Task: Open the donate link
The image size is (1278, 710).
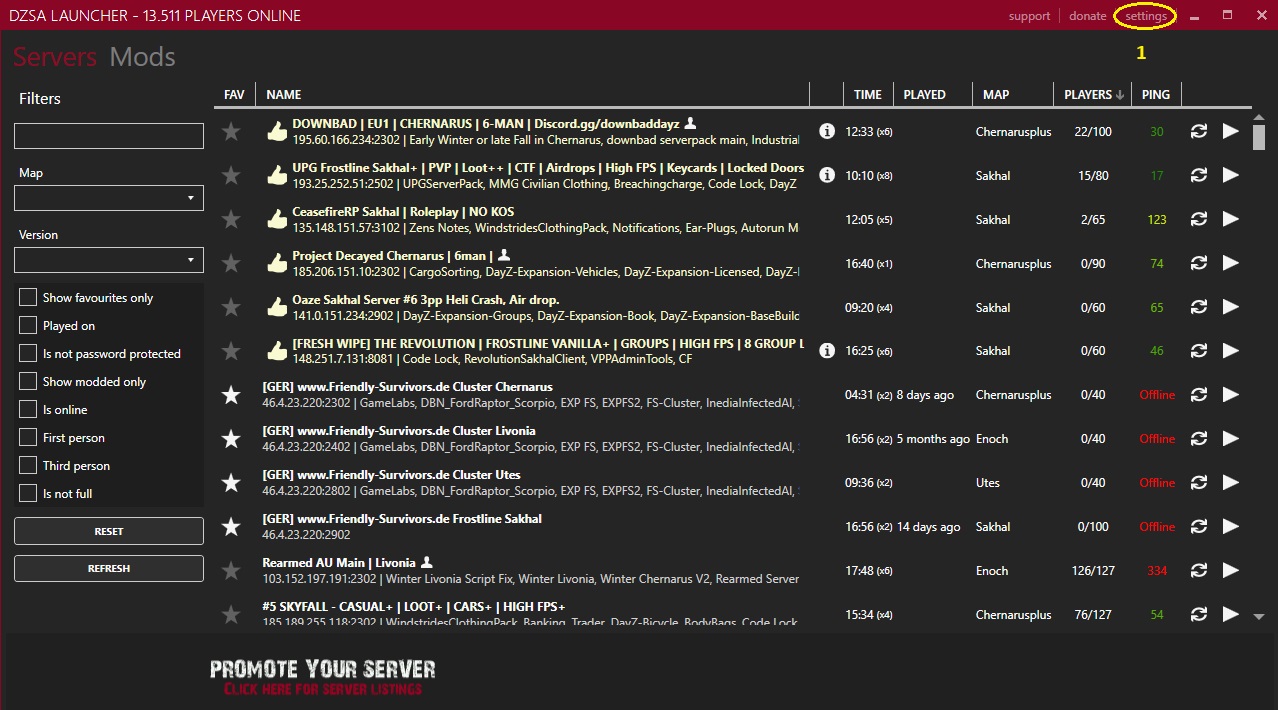Action: (1088, 16)
